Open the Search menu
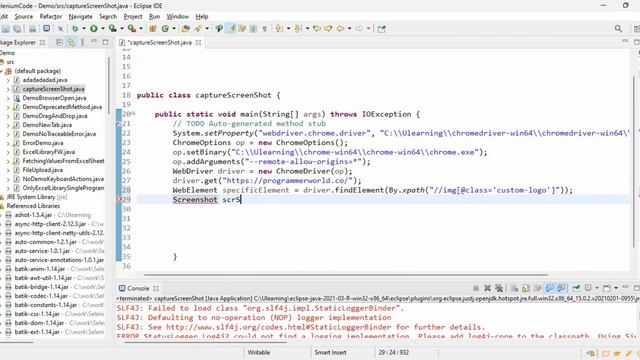 click(108, 17)
